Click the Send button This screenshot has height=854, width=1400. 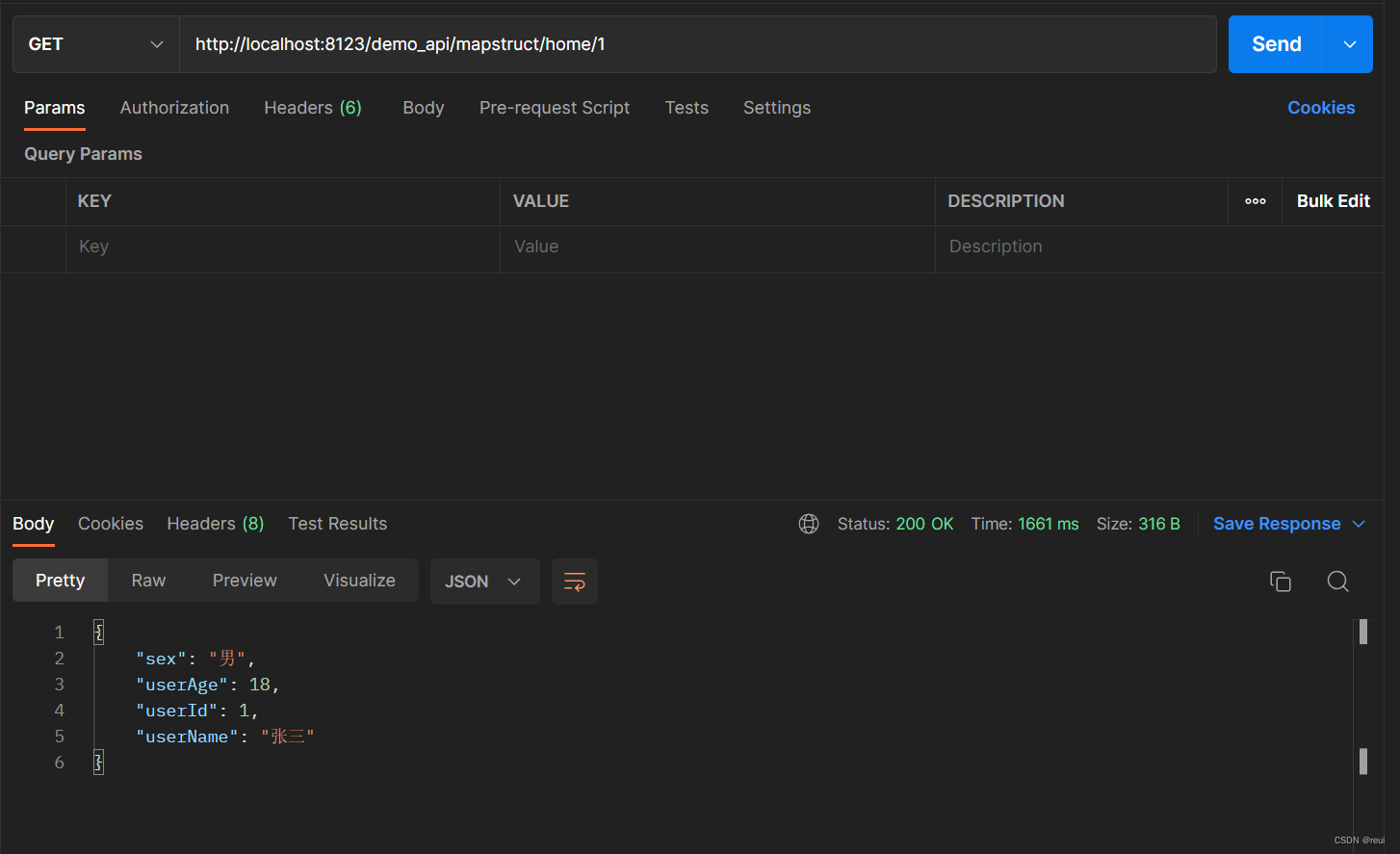point(1277,44)
